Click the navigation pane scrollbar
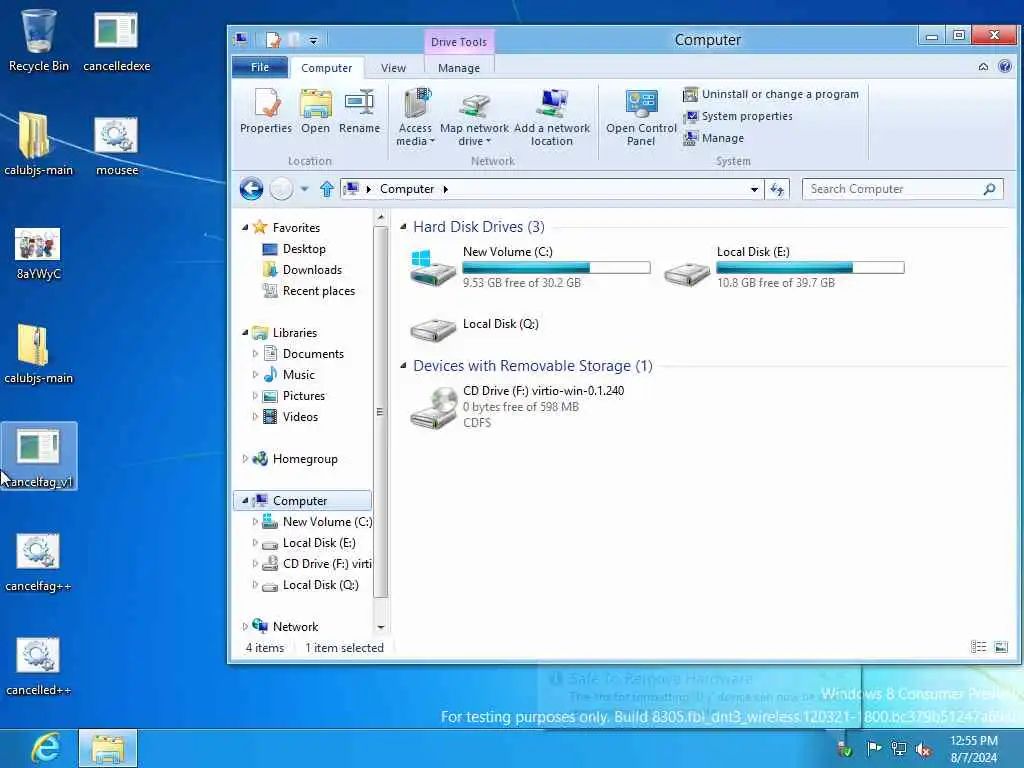Viewport: 1024px width, 768px height. [x=381, y=411]
